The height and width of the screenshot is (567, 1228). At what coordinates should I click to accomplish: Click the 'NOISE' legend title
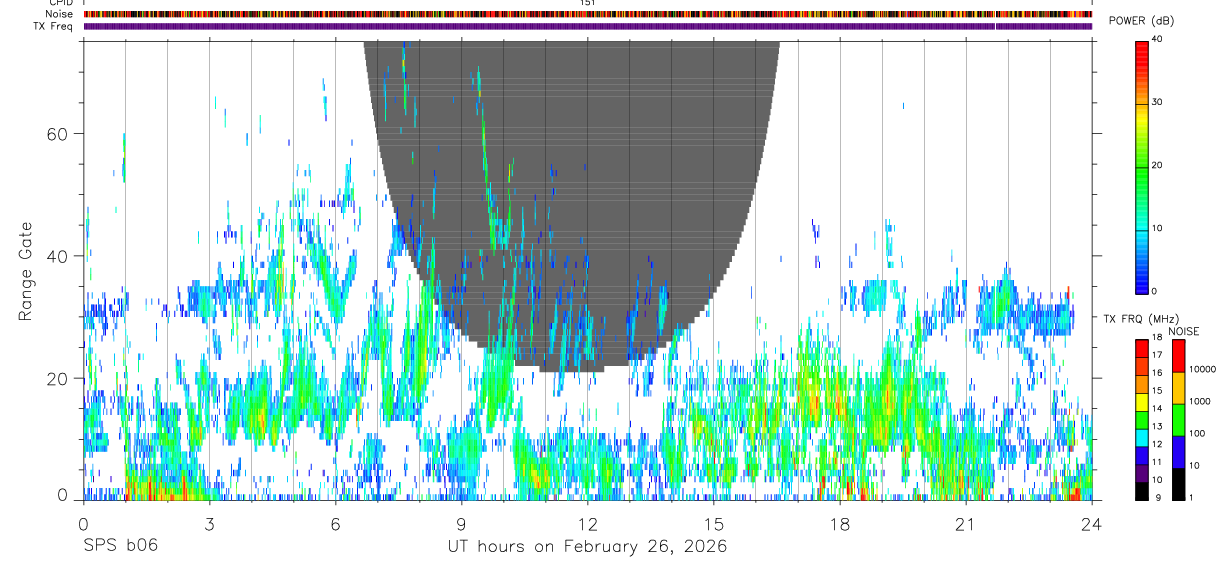pos(1185,331)
